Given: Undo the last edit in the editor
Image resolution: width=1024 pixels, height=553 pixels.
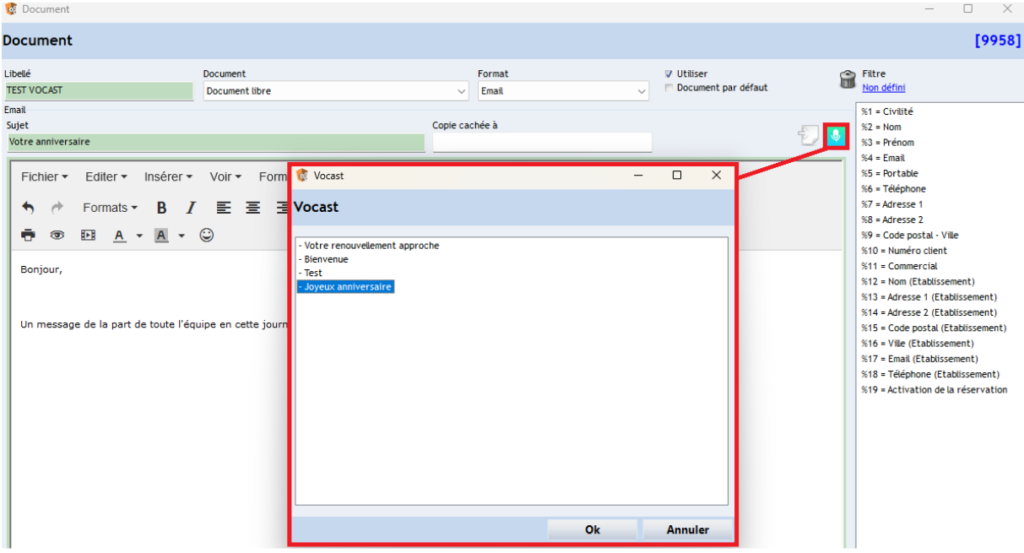Looking at the screenshot, I should [28, 208].
